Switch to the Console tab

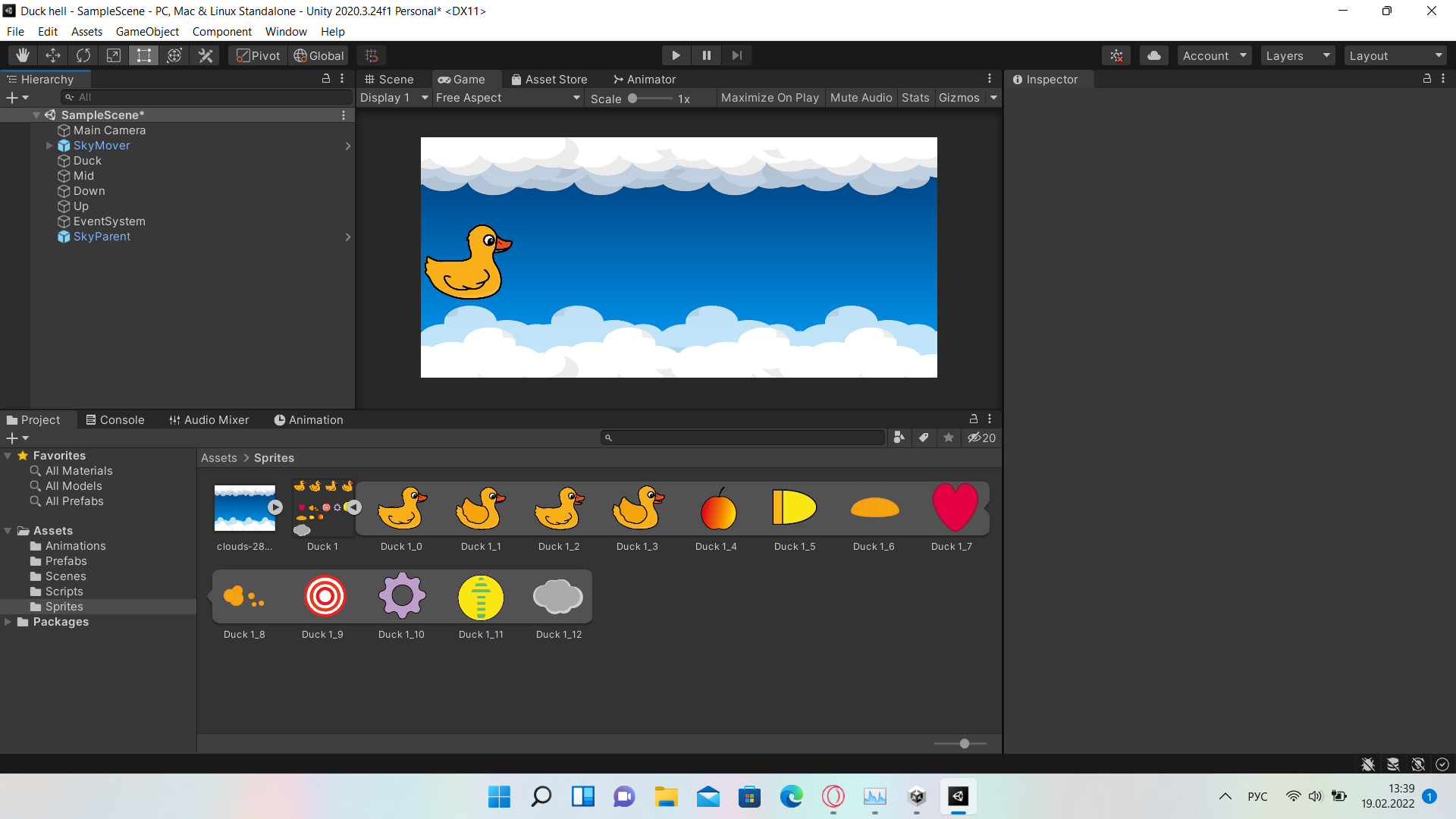tap(115, 419)
